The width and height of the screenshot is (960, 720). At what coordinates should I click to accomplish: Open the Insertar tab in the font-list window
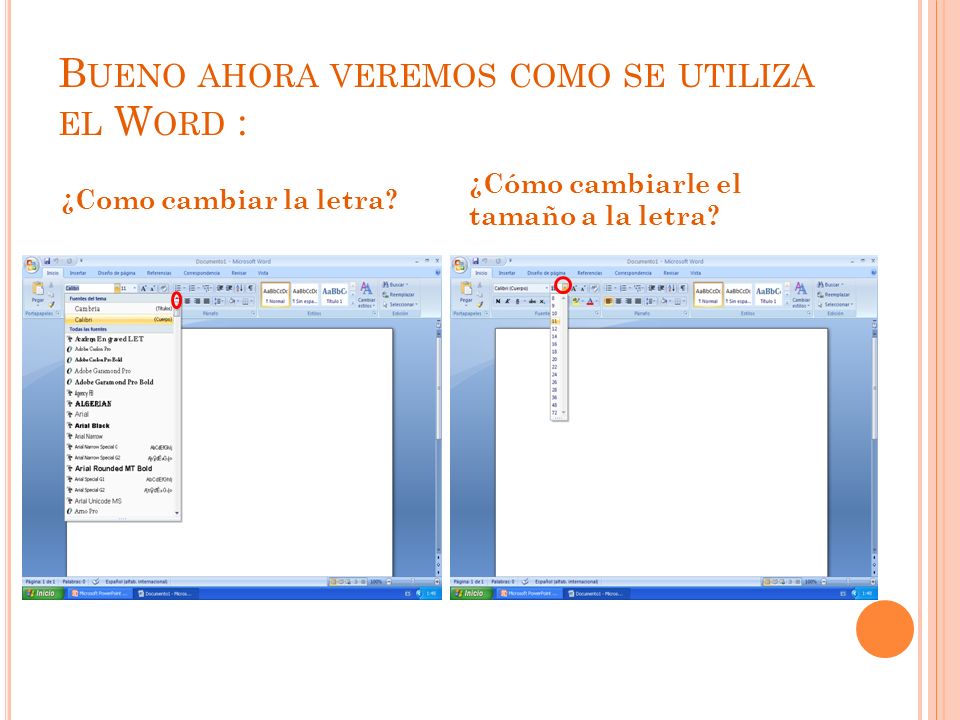(78, 273)
